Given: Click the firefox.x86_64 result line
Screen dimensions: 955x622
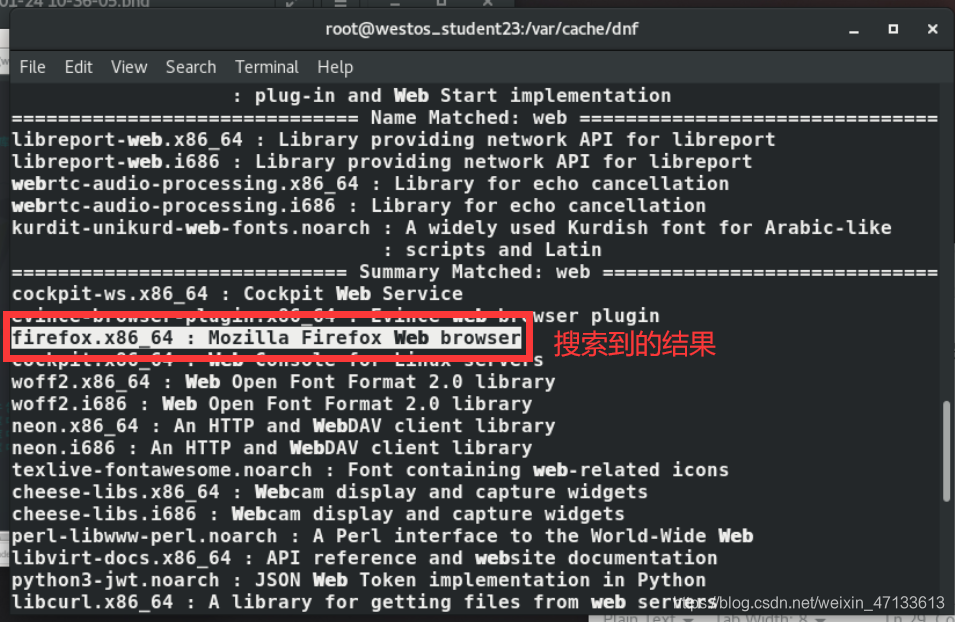Looking at the screenshot, I should click(x=266, y=338).
